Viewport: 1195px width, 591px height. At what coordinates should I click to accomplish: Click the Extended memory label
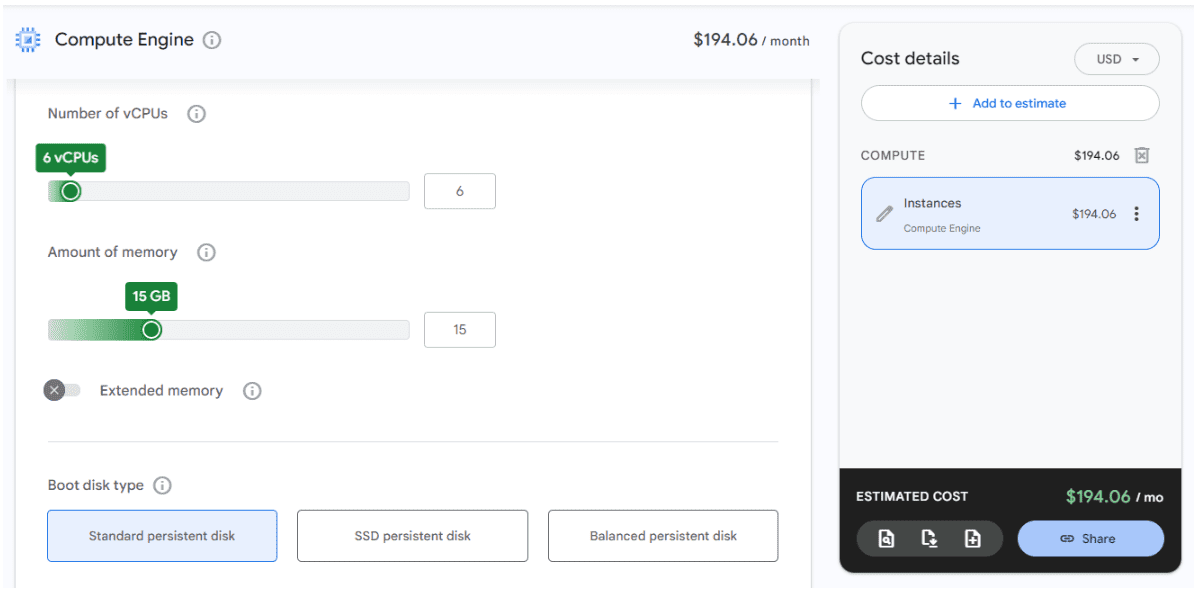point(162,391)
